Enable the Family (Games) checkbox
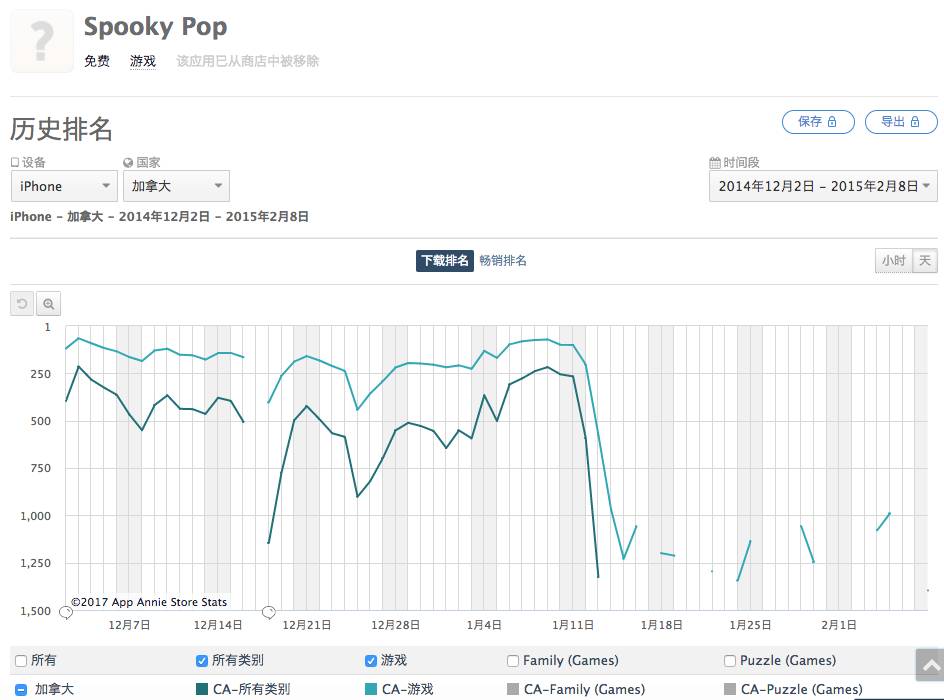This screenshot has height=700, width=944. tap(513, 661)
